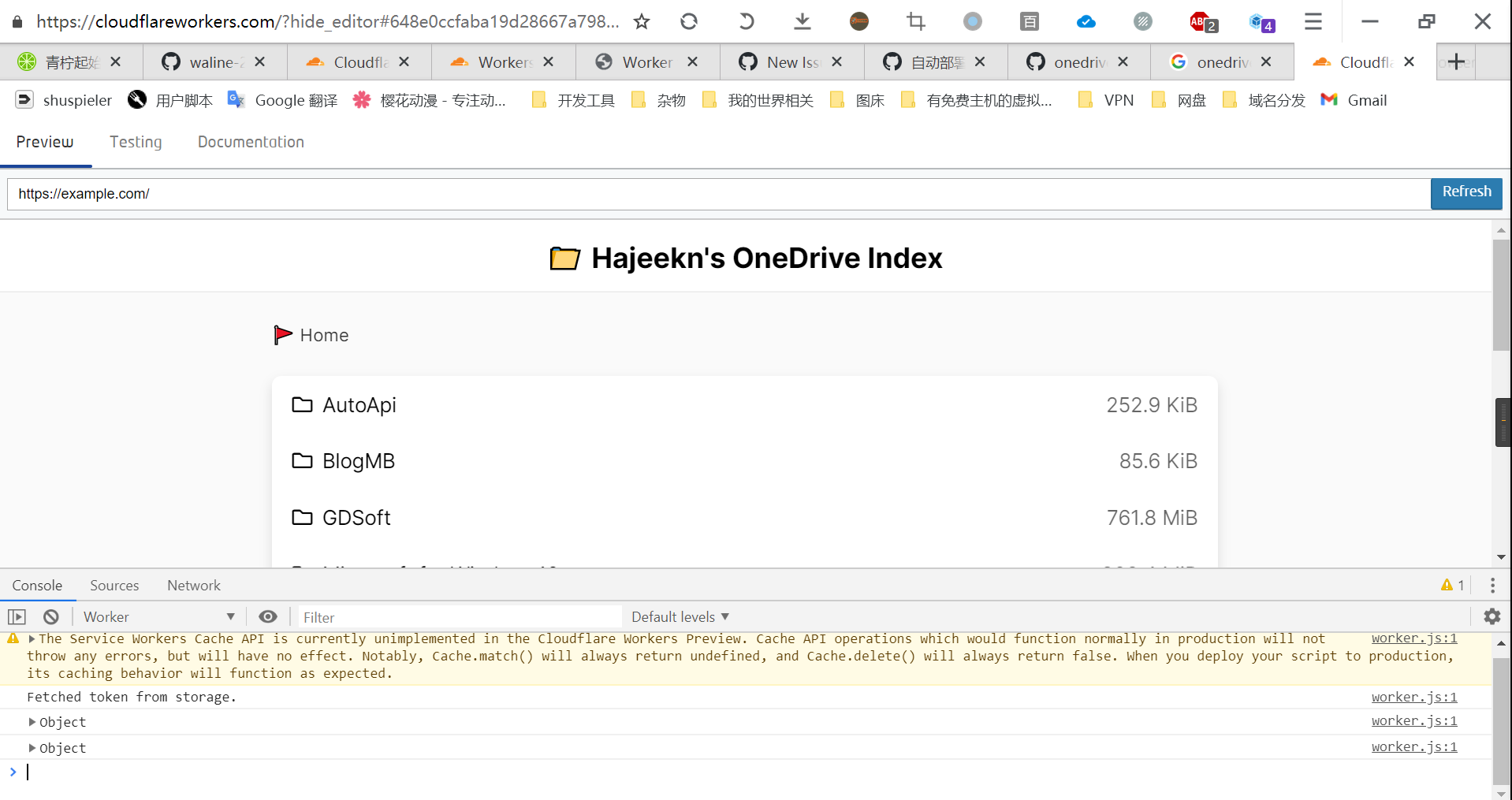The height and width of the screenshot is (800, 1512).
Task: Open the console three-dot menu
Action: pos(1492,585)
